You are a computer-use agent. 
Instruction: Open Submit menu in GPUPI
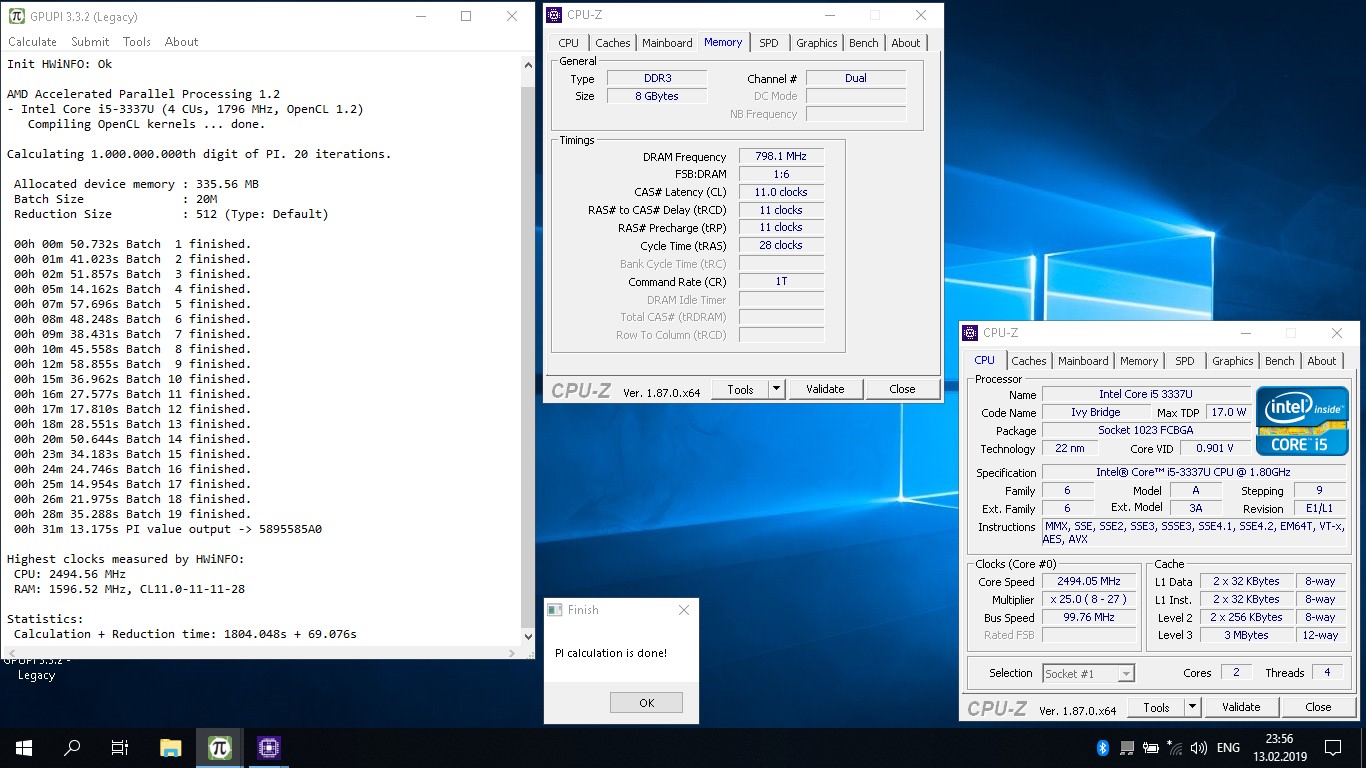pos(90,42)
